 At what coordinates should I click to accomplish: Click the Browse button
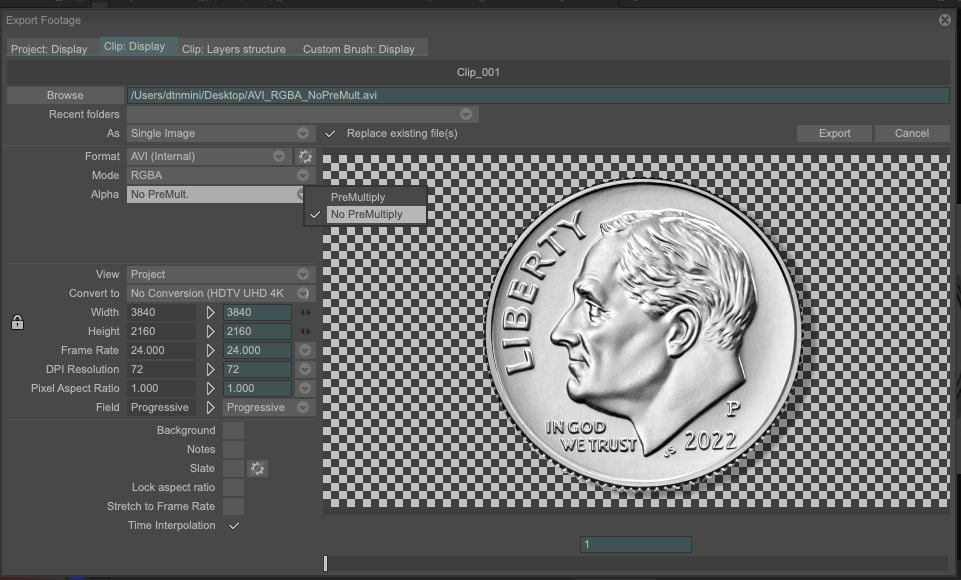pos(65,95)
